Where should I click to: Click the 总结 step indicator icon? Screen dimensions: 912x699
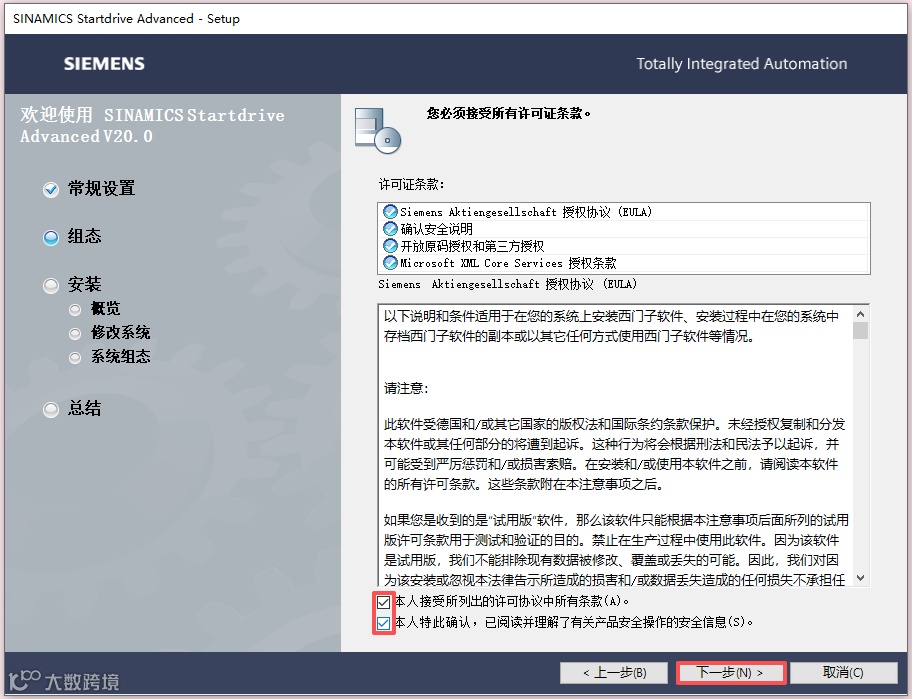pos(51,409)
